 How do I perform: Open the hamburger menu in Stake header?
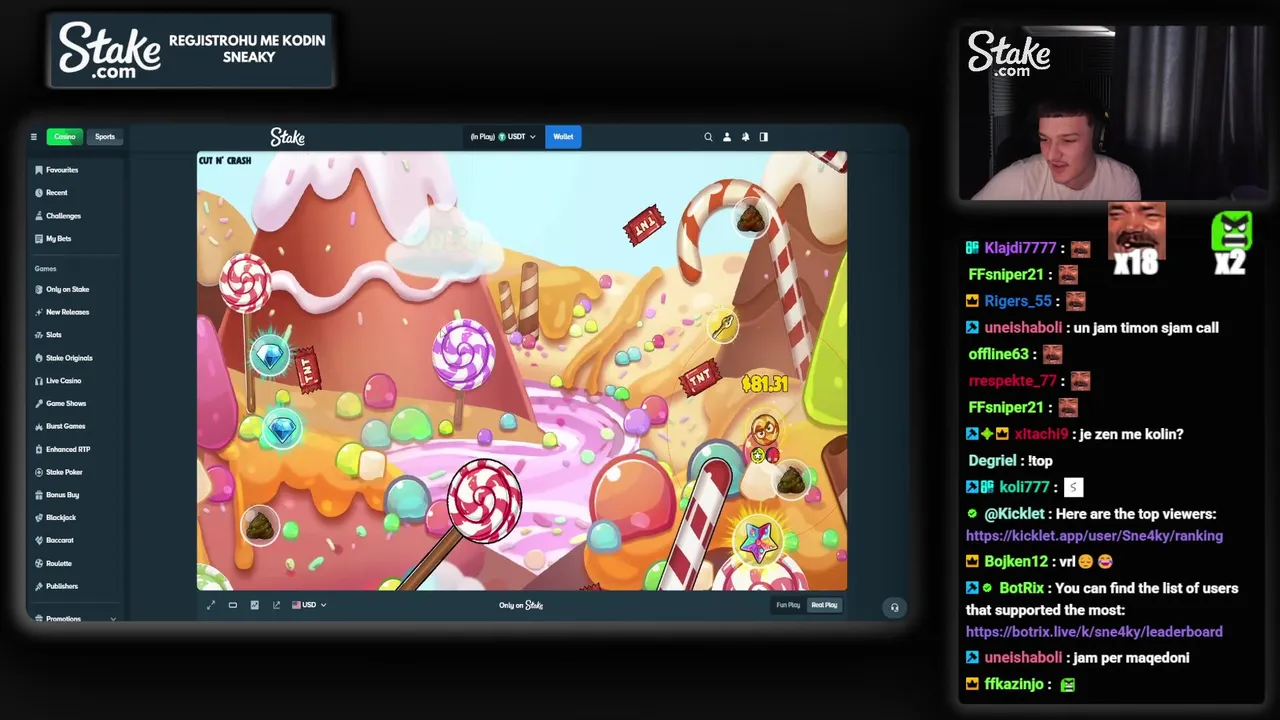click(33, 137)
